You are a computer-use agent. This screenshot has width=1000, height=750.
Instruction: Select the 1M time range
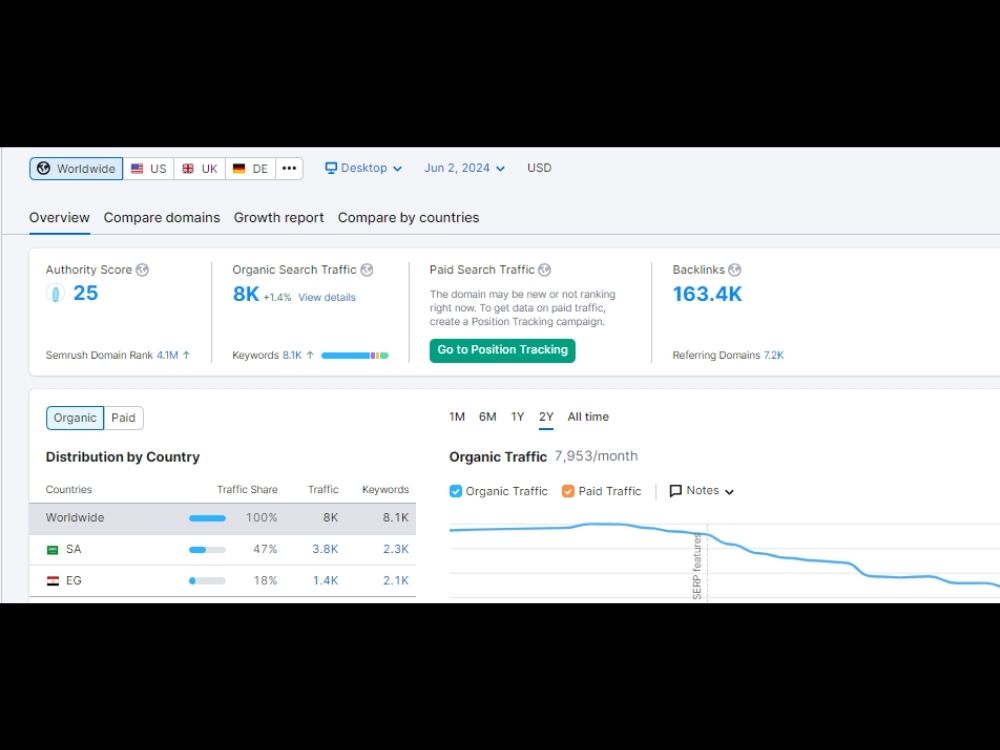[x=457, y=416]
